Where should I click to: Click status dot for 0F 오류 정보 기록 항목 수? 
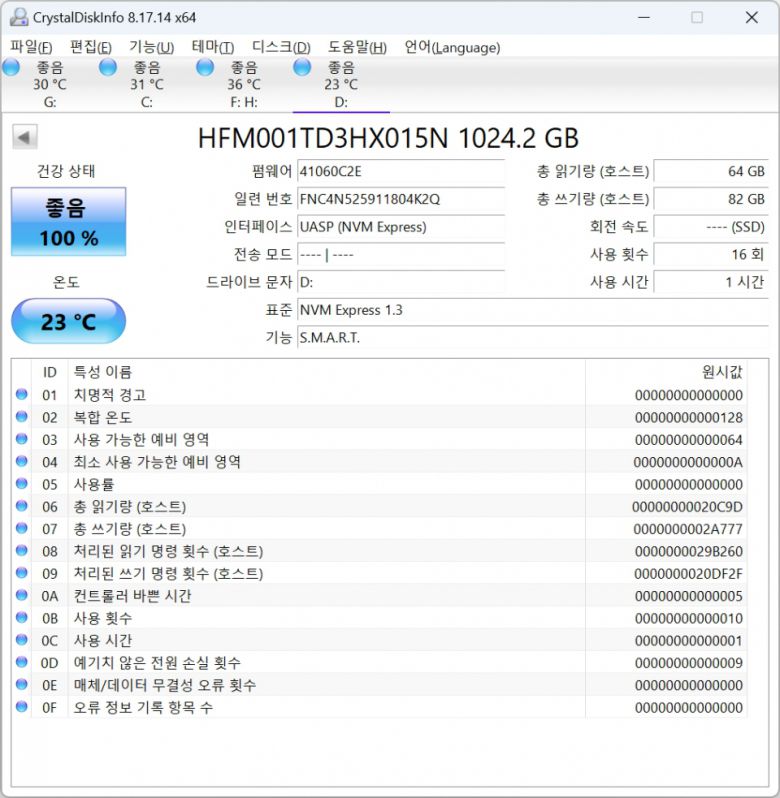pos(21,707)
